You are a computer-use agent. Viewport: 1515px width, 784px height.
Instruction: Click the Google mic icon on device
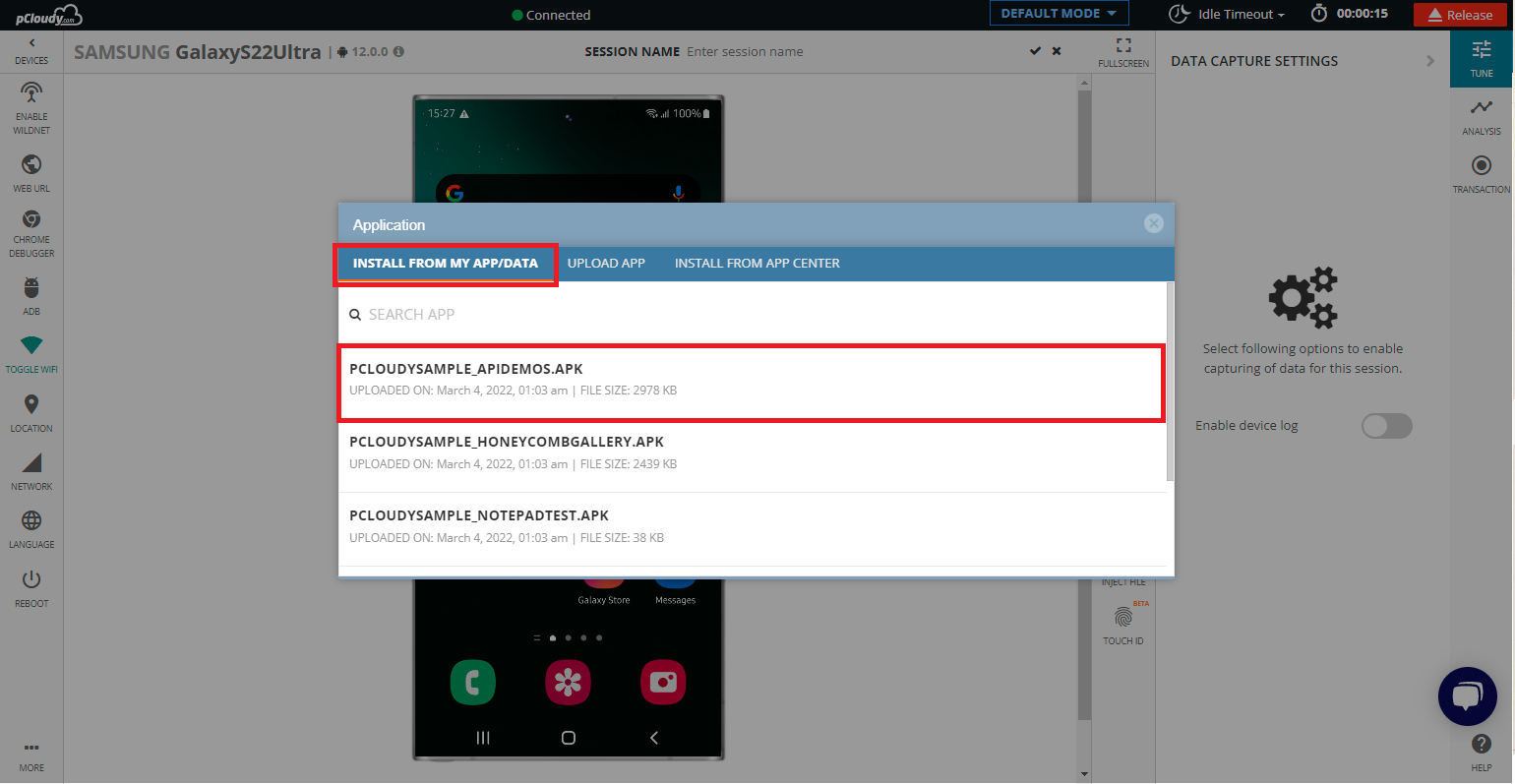coord(678,193)
